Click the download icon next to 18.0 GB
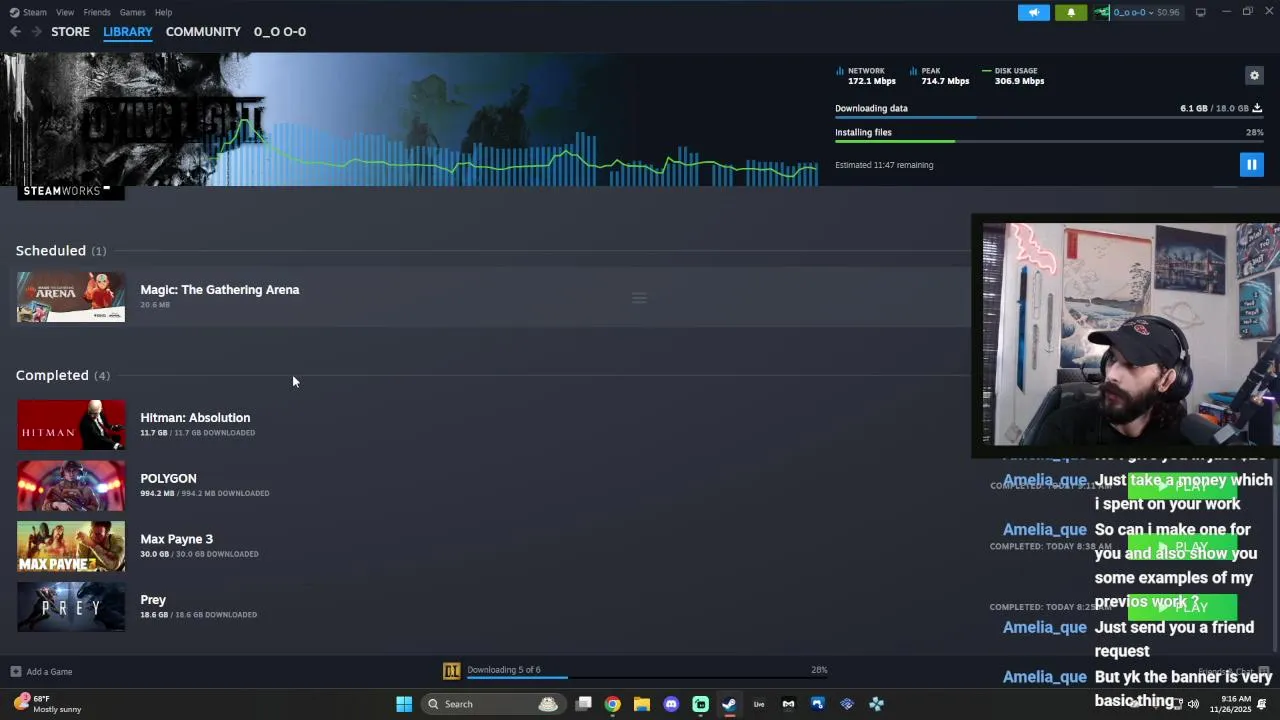The height and width of the screenshot is (720, 1280). [1257, 108]
